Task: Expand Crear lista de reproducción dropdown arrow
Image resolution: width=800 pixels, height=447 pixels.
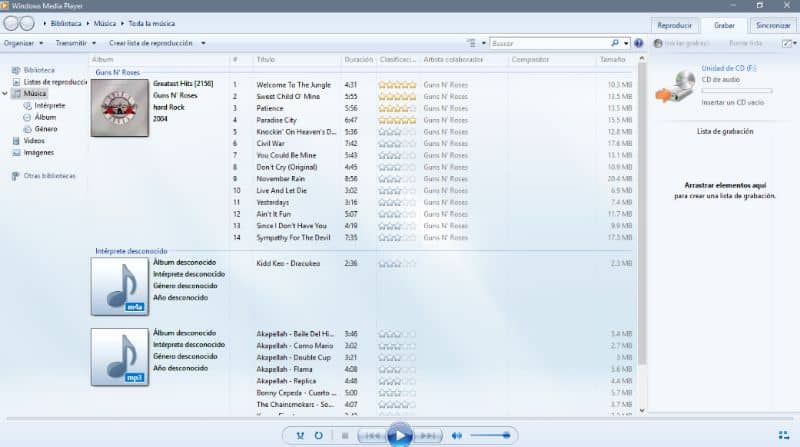Action: tap(203, 43)
